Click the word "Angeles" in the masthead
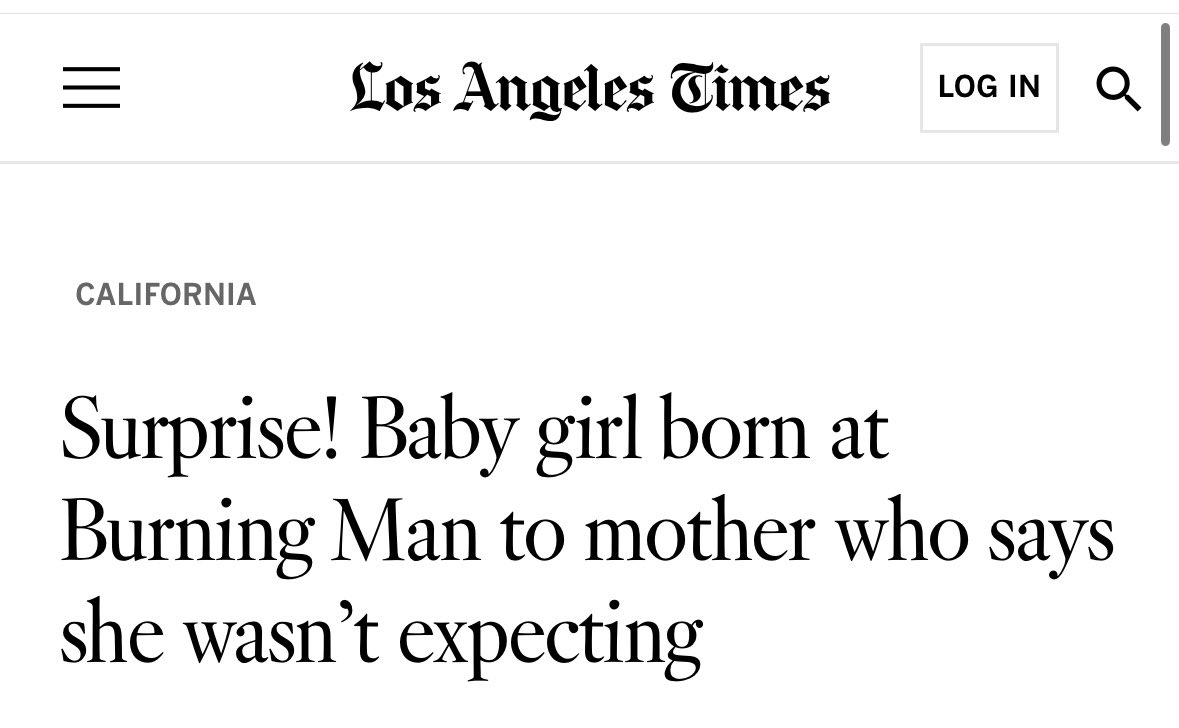1179x728 pixels. pyautogui.click(x=554, y=90)
